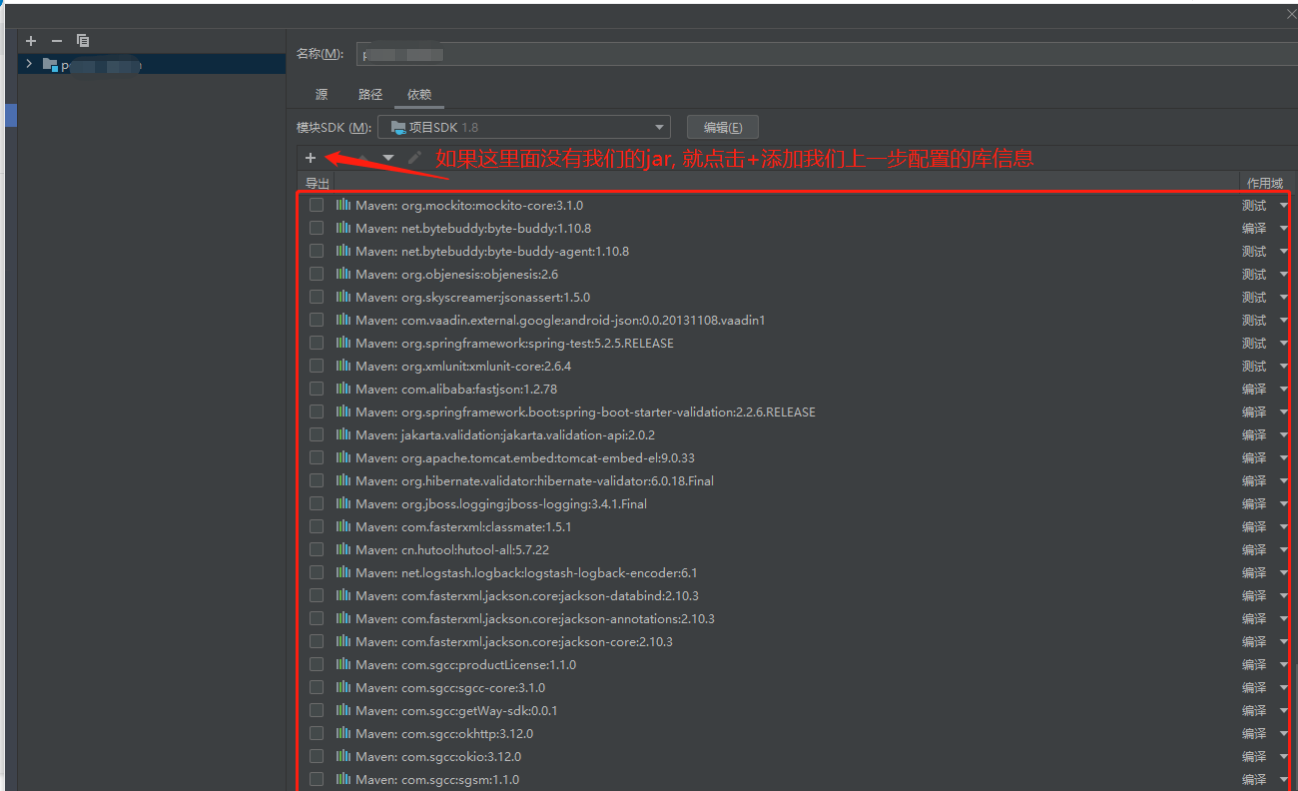Select the getWay-sdk:0.0.1 dependency row
This screenshot has height=791, width=1298.
pos(795,711)
